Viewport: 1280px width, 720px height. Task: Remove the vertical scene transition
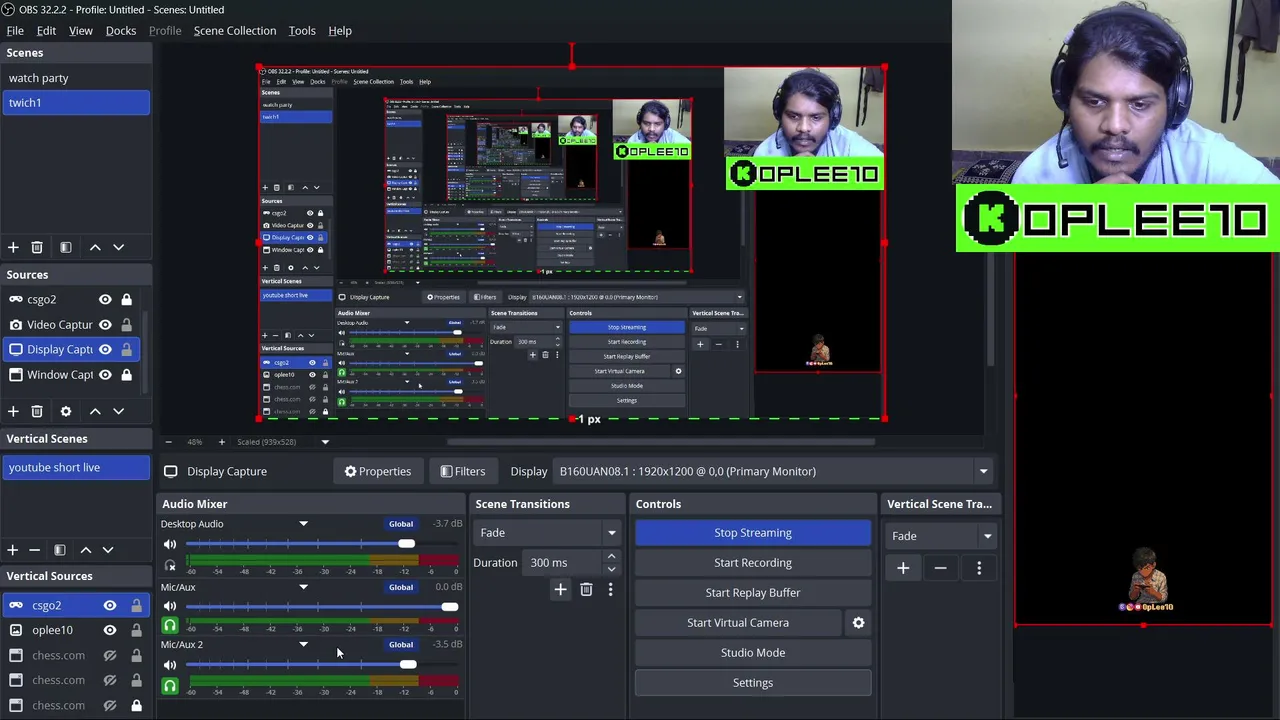(940, 568)
